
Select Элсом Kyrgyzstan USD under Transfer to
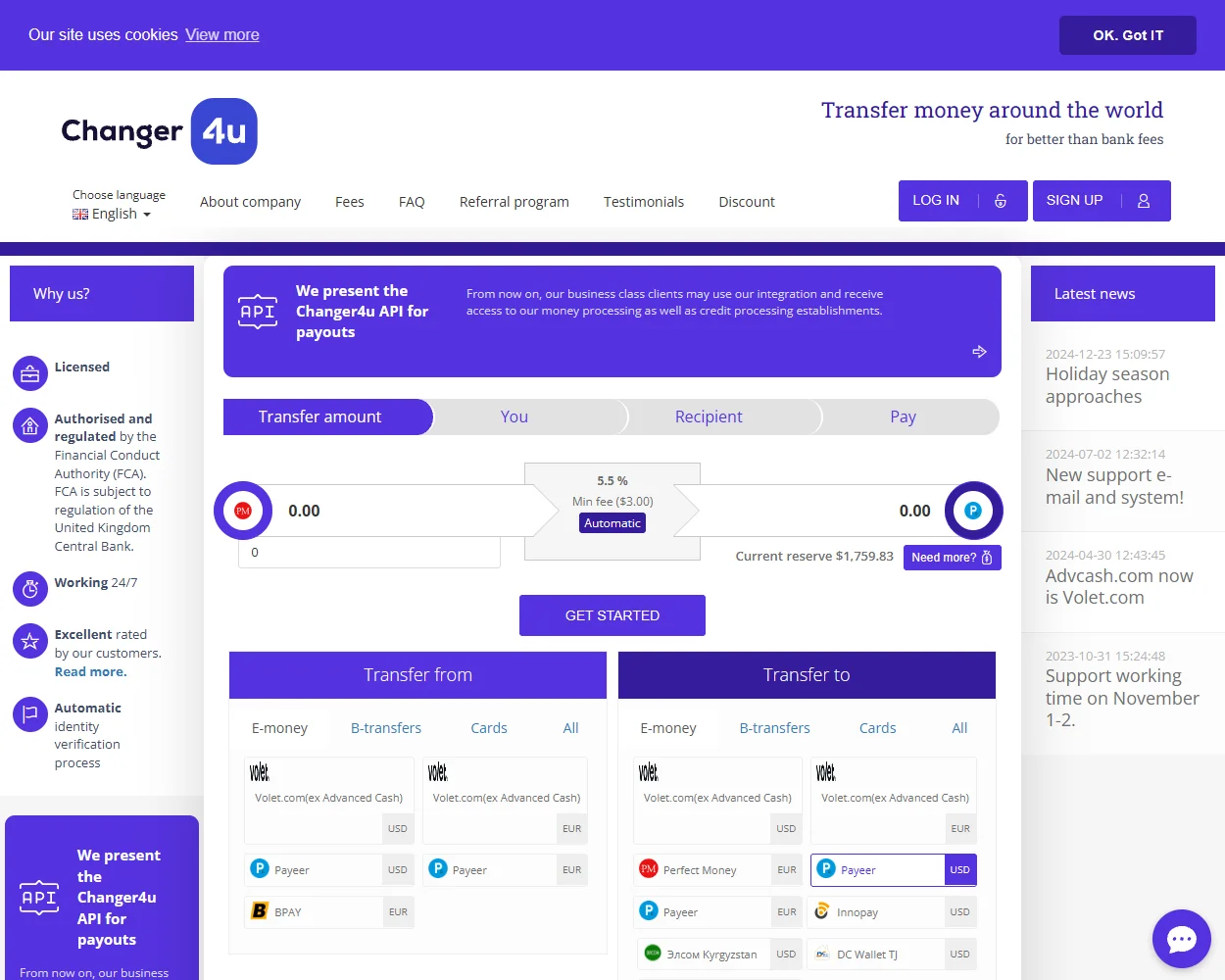coord(717,955)
